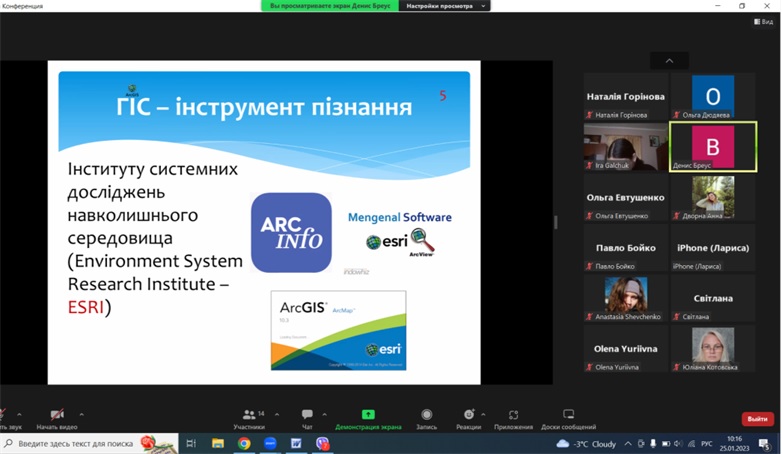Select Olena Yuriivna participant tile

(625, 349)
